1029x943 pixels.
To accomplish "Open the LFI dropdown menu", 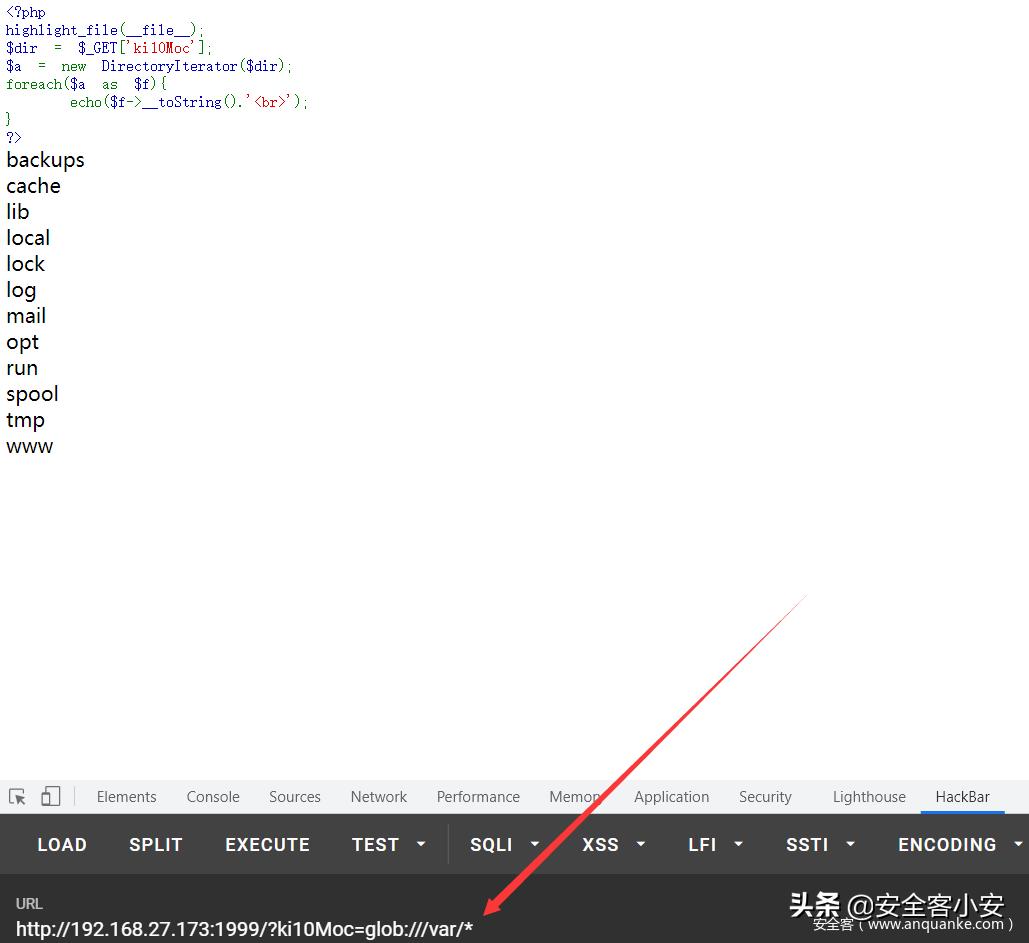I will pos(716,845).
